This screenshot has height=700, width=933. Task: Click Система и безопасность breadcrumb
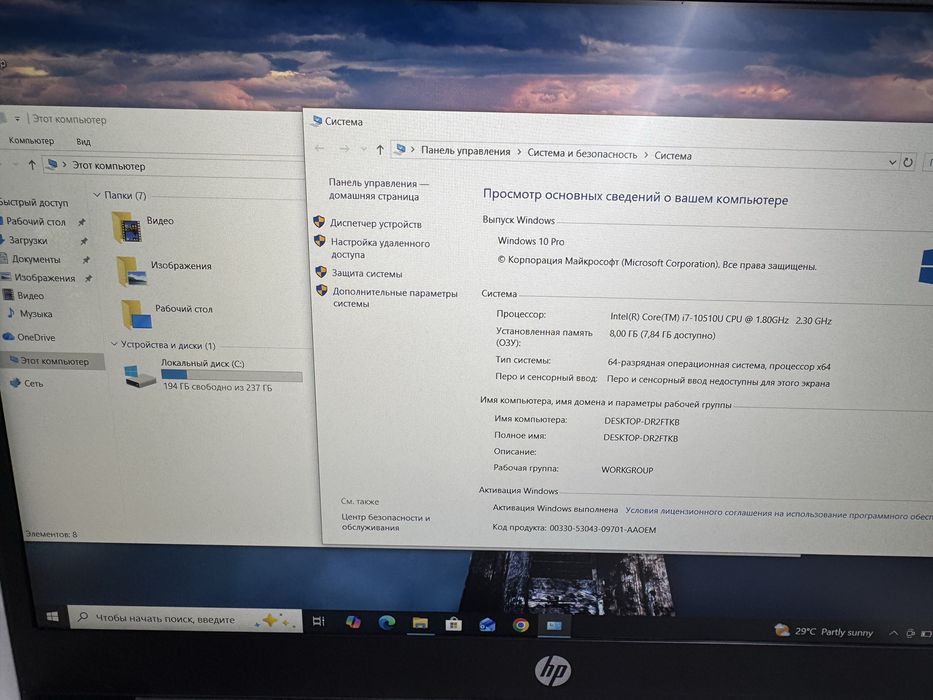582,154
